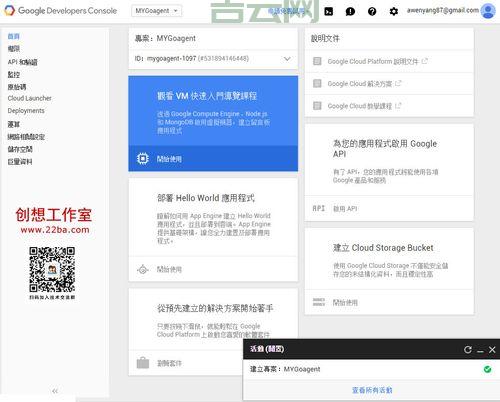Click the awenyang87@gmail.com account email
Viewport: 500px width, 402px height.
[x=443, y=10]
